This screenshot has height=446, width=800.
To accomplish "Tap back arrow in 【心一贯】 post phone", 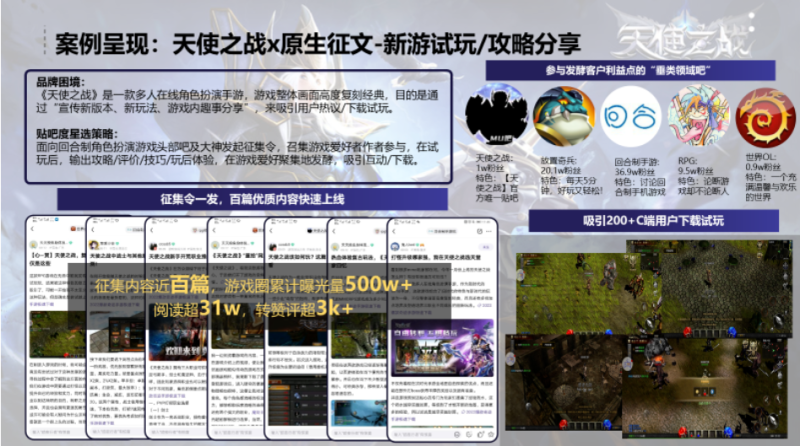I will [33, 230].
